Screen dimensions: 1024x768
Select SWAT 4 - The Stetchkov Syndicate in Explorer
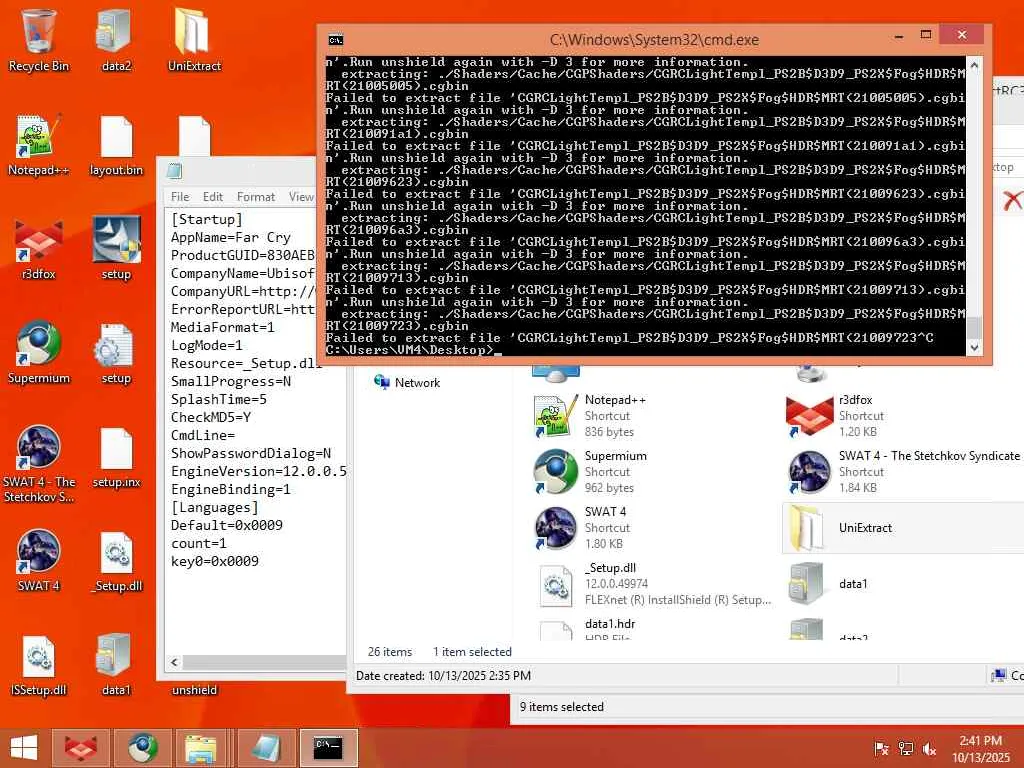click(903, 472)
